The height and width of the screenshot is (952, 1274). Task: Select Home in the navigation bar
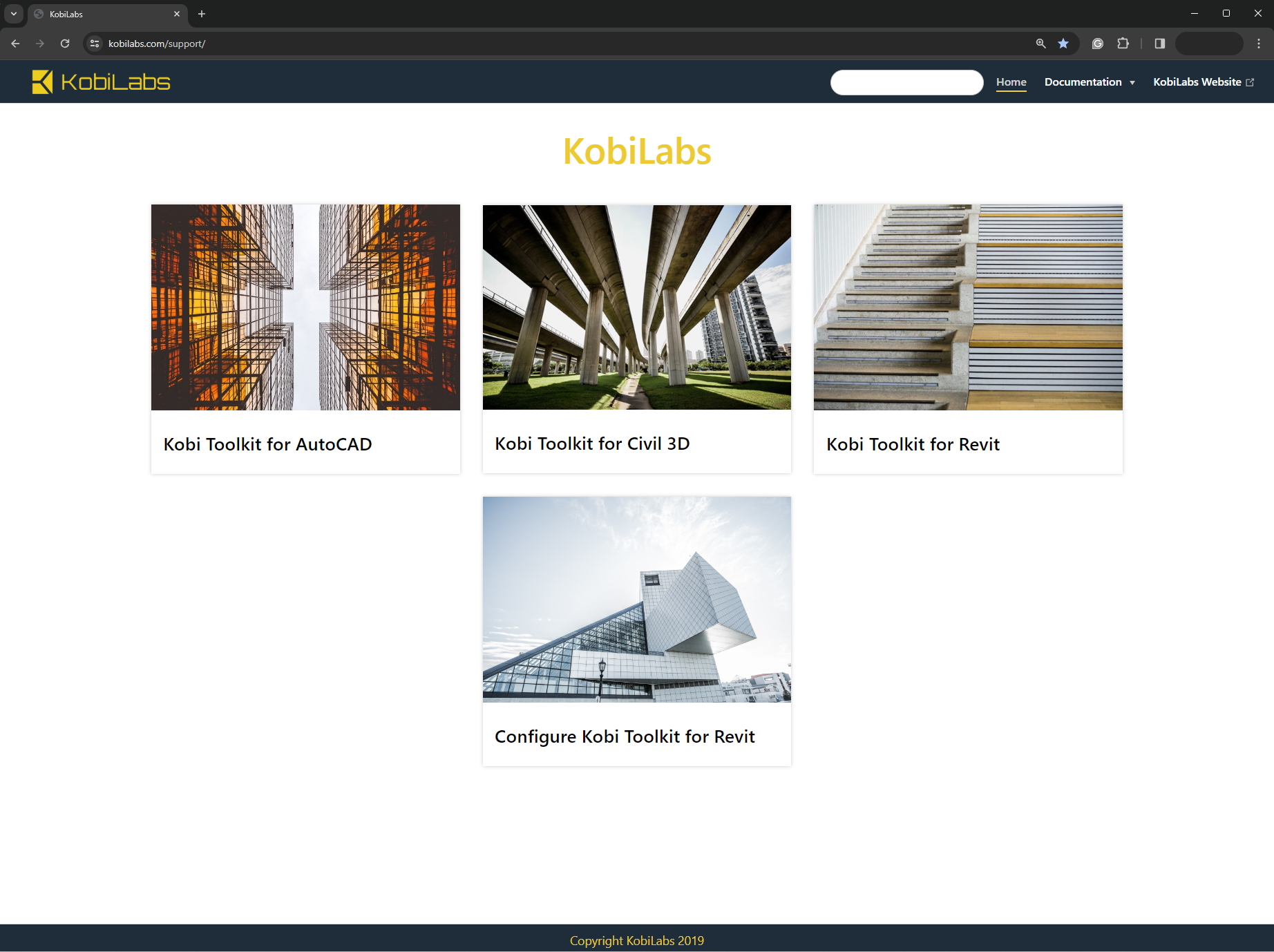[1011, 82]
